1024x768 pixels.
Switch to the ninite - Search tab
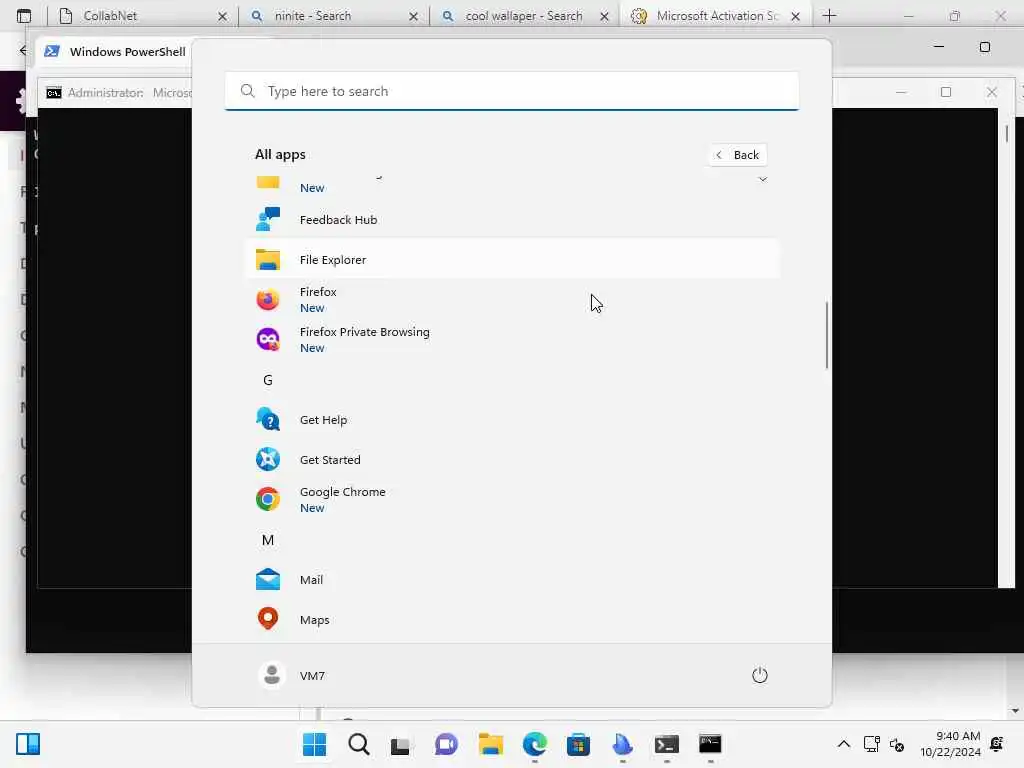[333, 16]
